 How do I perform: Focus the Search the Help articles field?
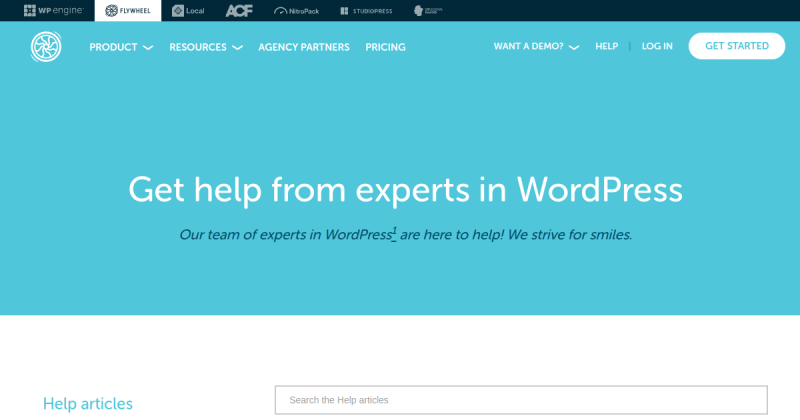521,400
